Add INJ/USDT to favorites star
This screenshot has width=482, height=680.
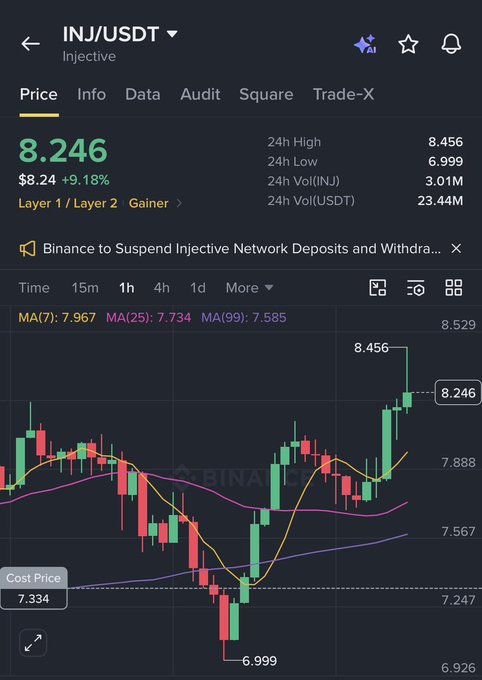pos(408,44)
